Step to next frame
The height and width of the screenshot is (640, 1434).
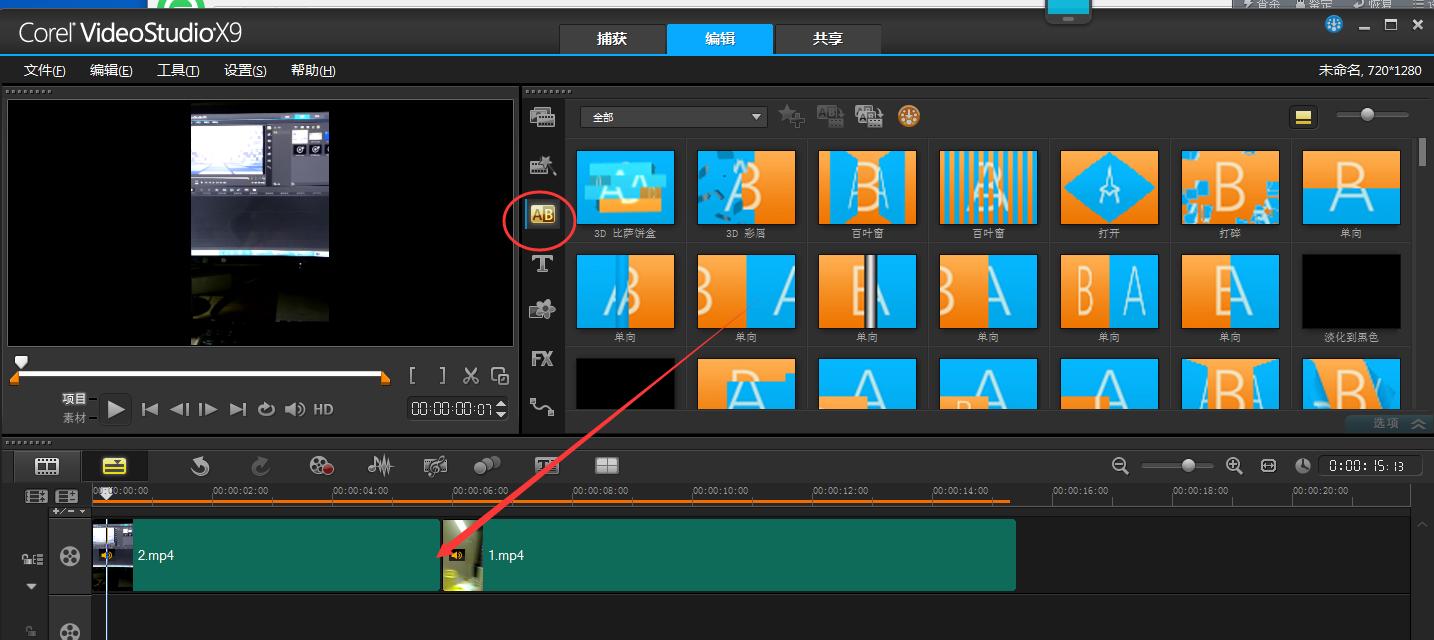[x=208, y=409]
